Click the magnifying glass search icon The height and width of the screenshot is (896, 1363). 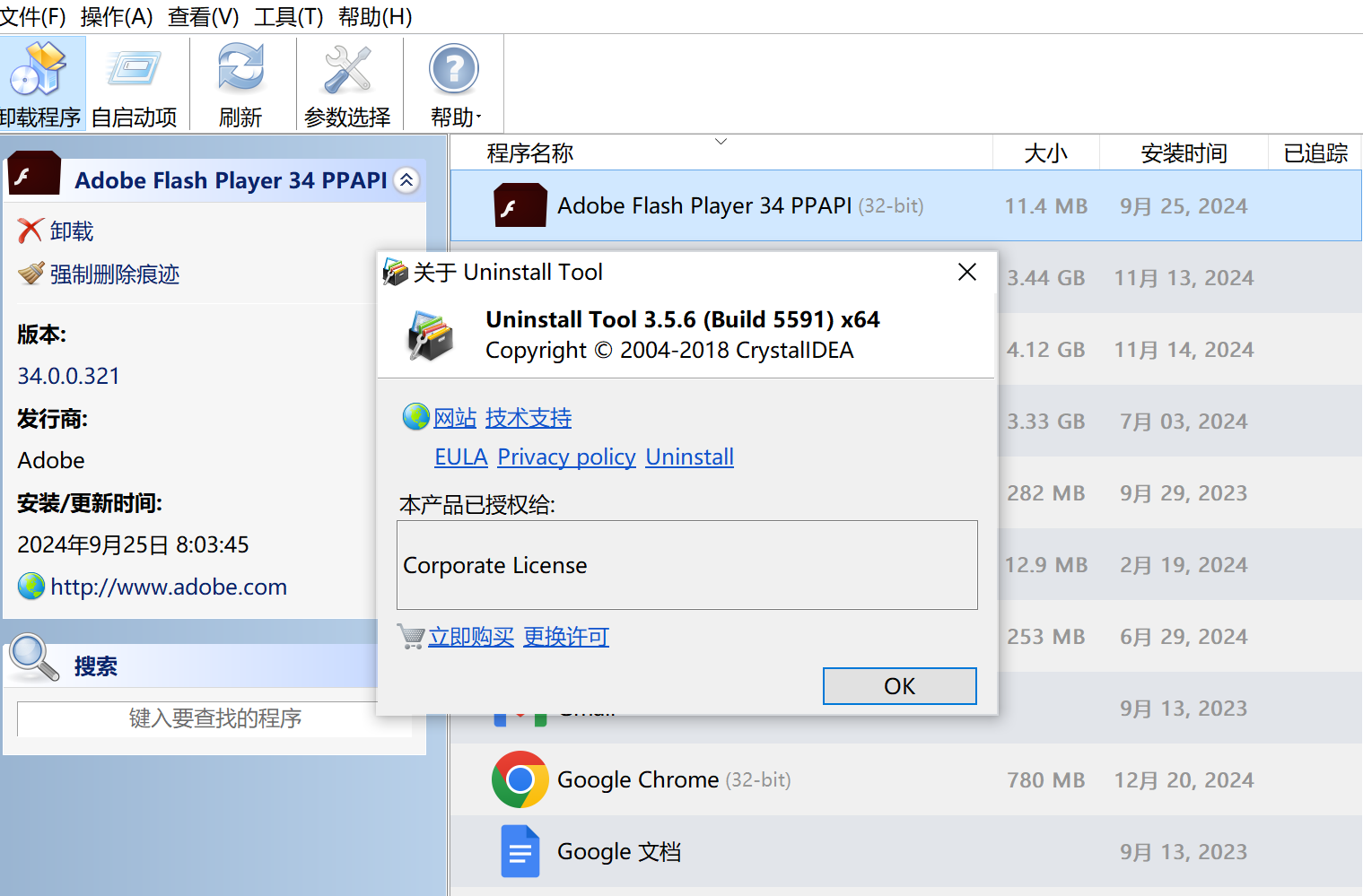pyautogui.click(x=33, y=657)
